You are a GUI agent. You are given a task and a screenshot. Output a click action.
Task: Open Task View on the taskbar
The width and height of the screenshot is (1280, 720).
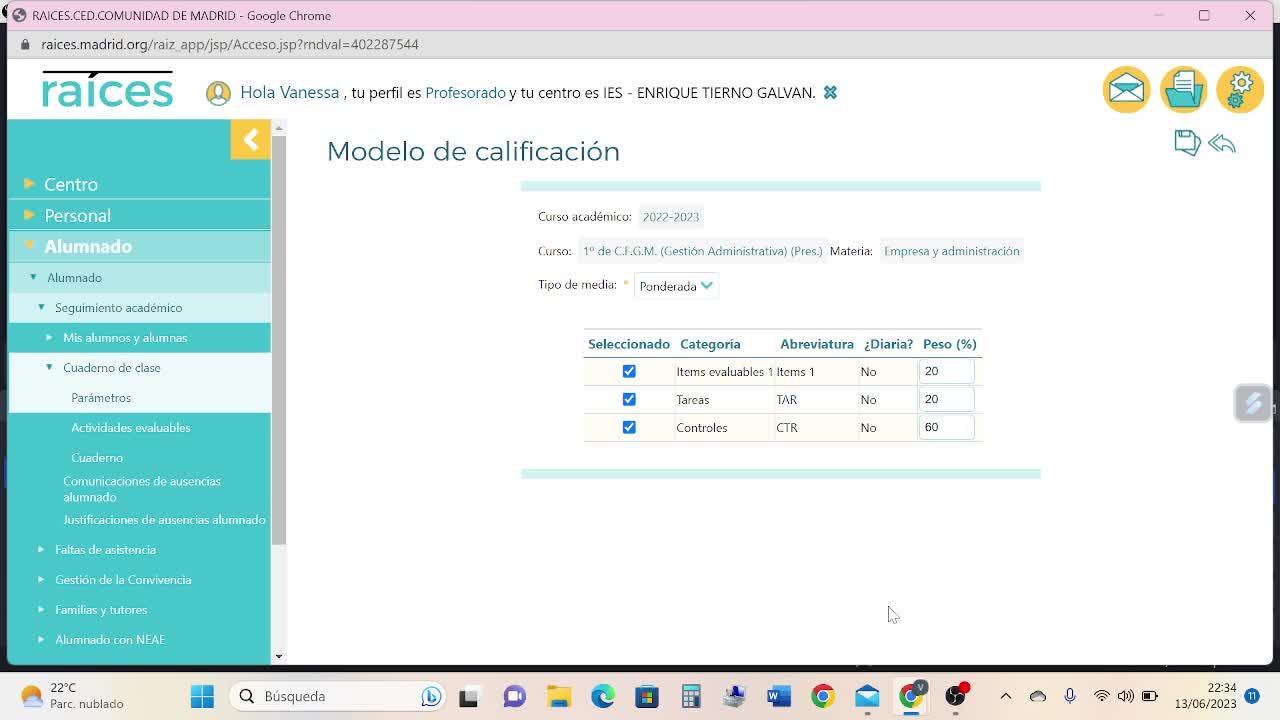click(468, 696)
